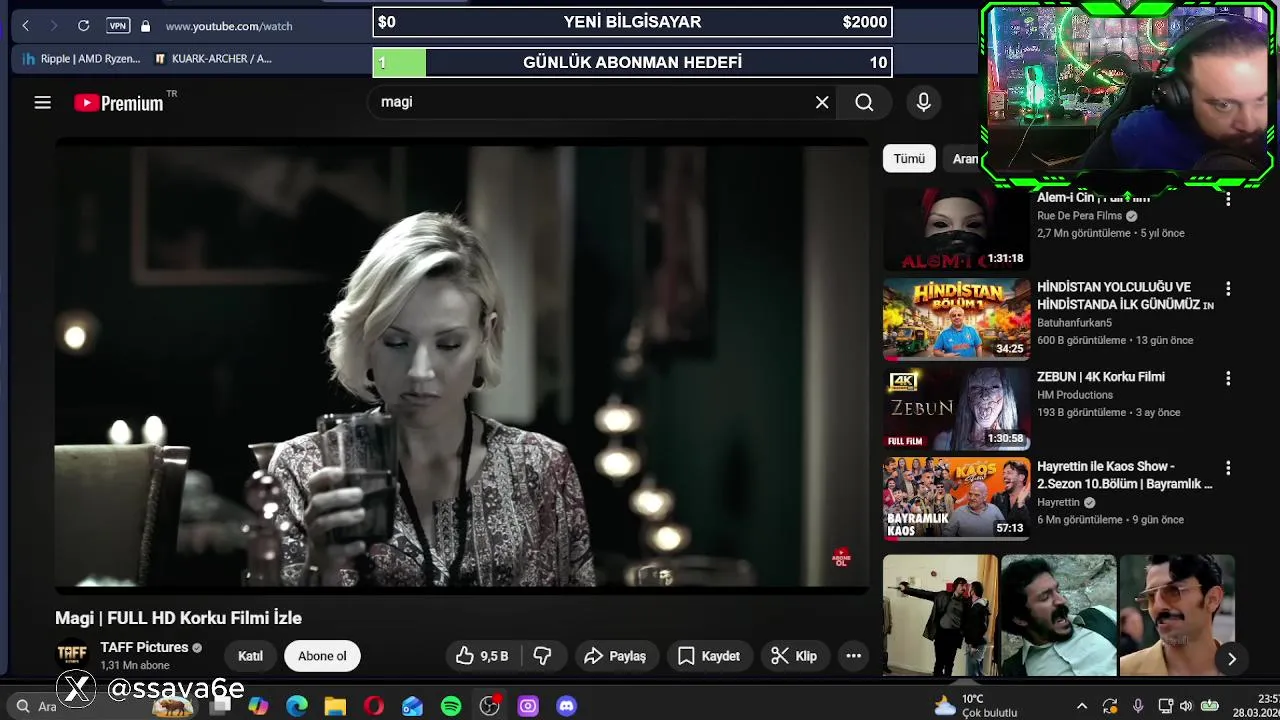Open the Ripple | AMD Ryzen bookmark

82,59
